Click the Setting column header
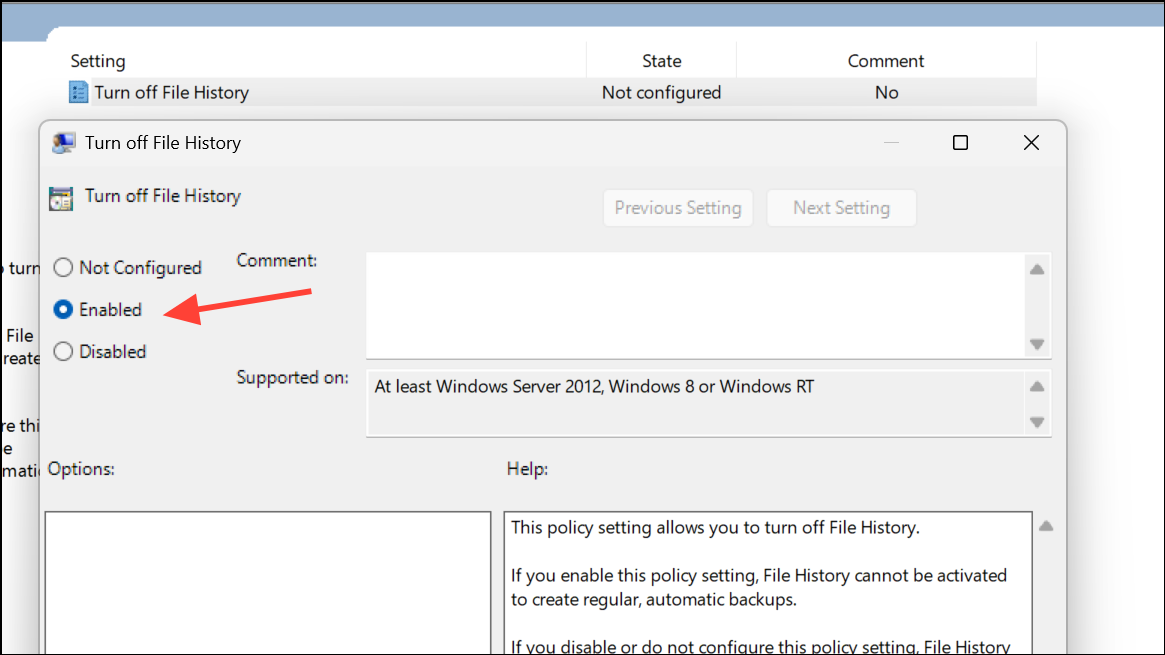This screenshot has width=1165, height=655. [x=98, y=60]
